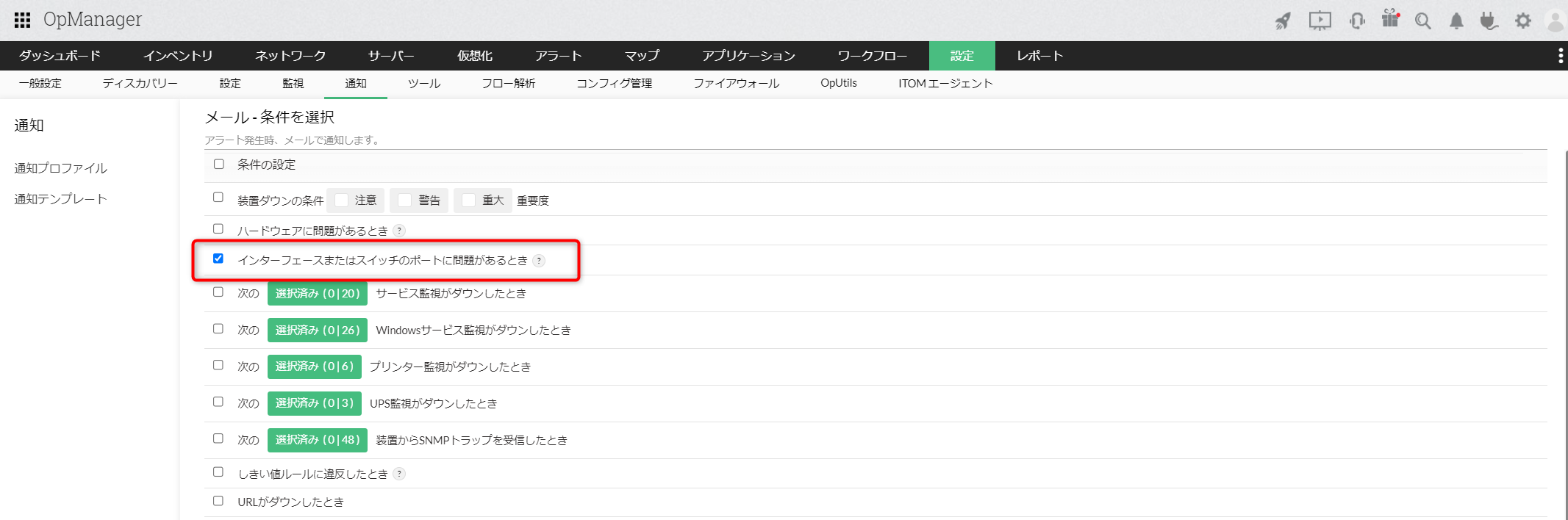Select the 重大 severity button
The height and width of the screenshot is (520, 1568).
tap(483, 200)
